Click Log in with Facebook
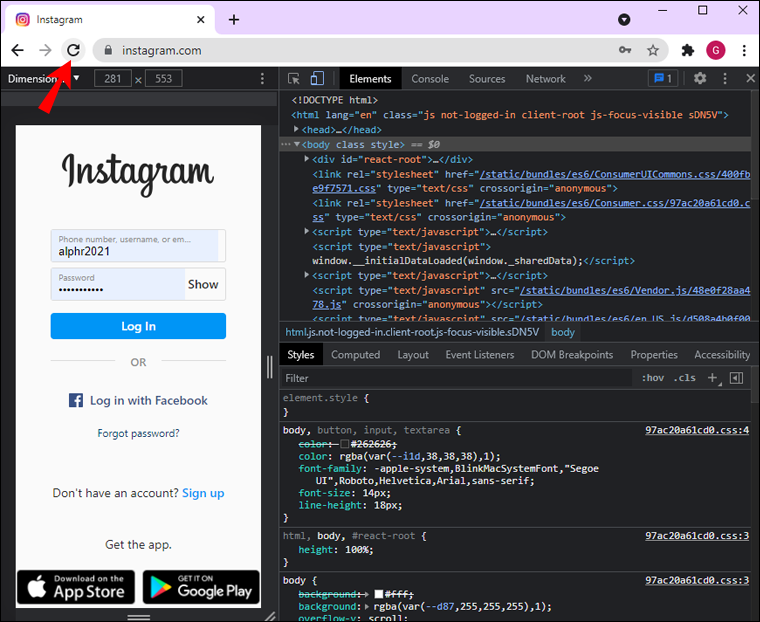Viewport: 760px width, 622px height. (x=138, y=400)
